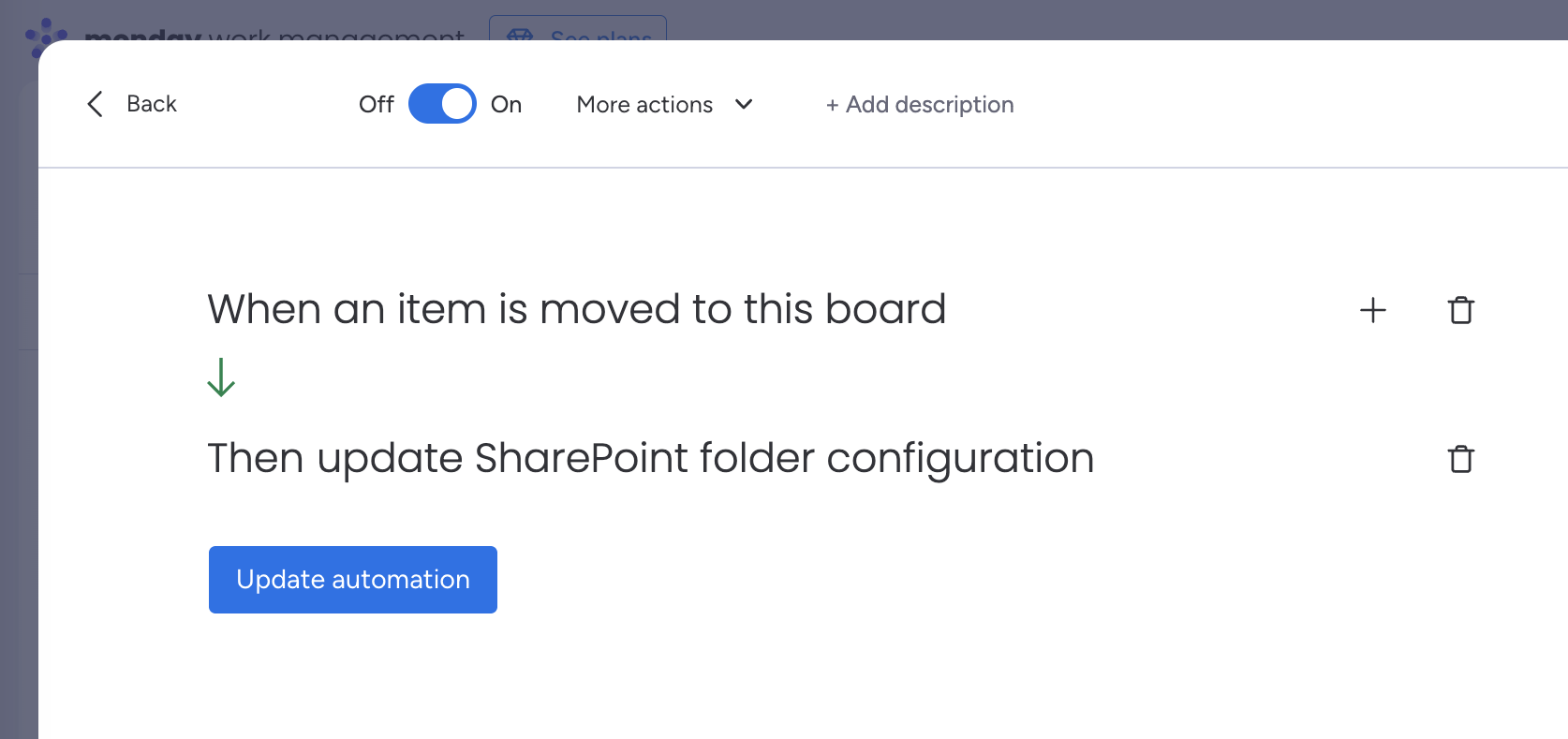Click the green down arrow between steps

221,377
